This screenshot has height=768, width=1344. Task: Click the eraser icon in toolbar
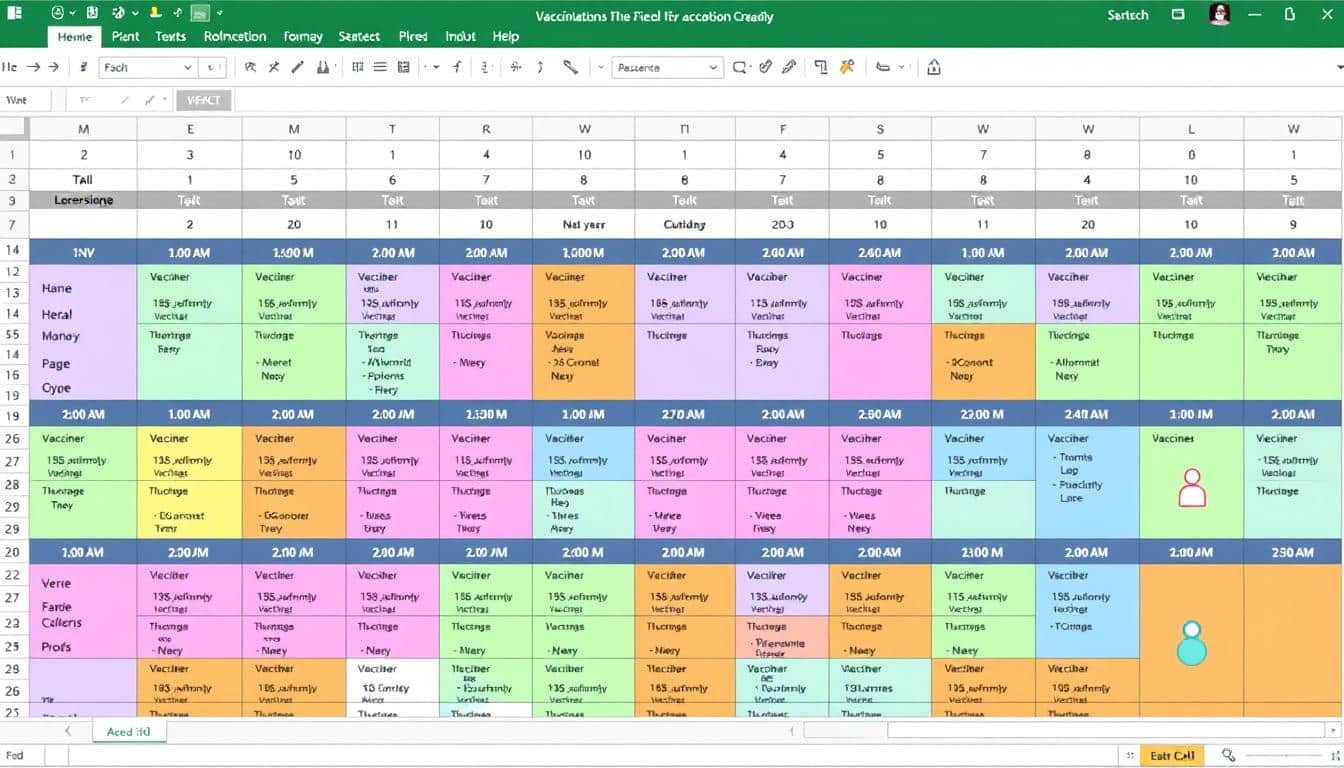(883, 67)
